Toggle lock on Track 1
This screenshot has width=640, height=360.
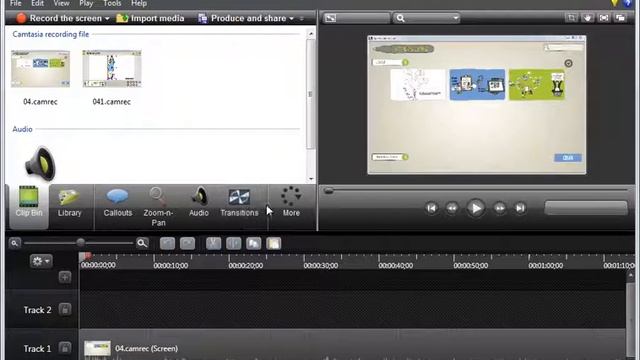pos(64,348)
